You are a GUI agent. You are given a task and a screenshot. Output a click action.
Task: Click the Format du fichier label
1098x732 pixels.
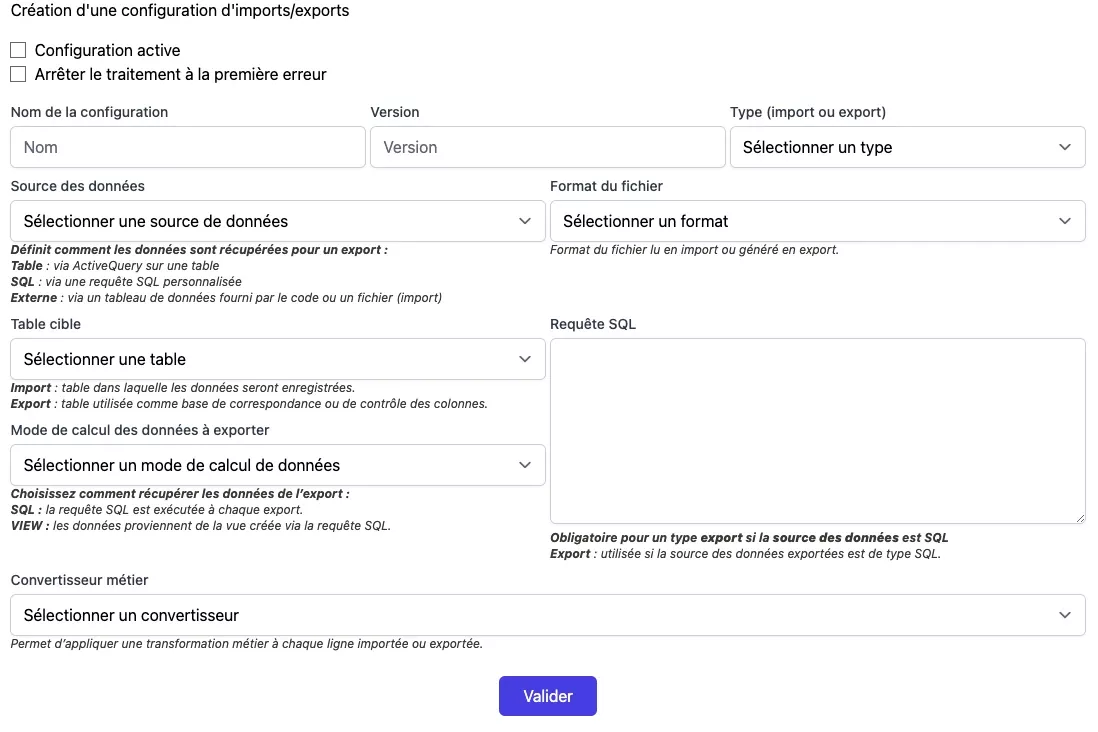click(x=606, y=186)
